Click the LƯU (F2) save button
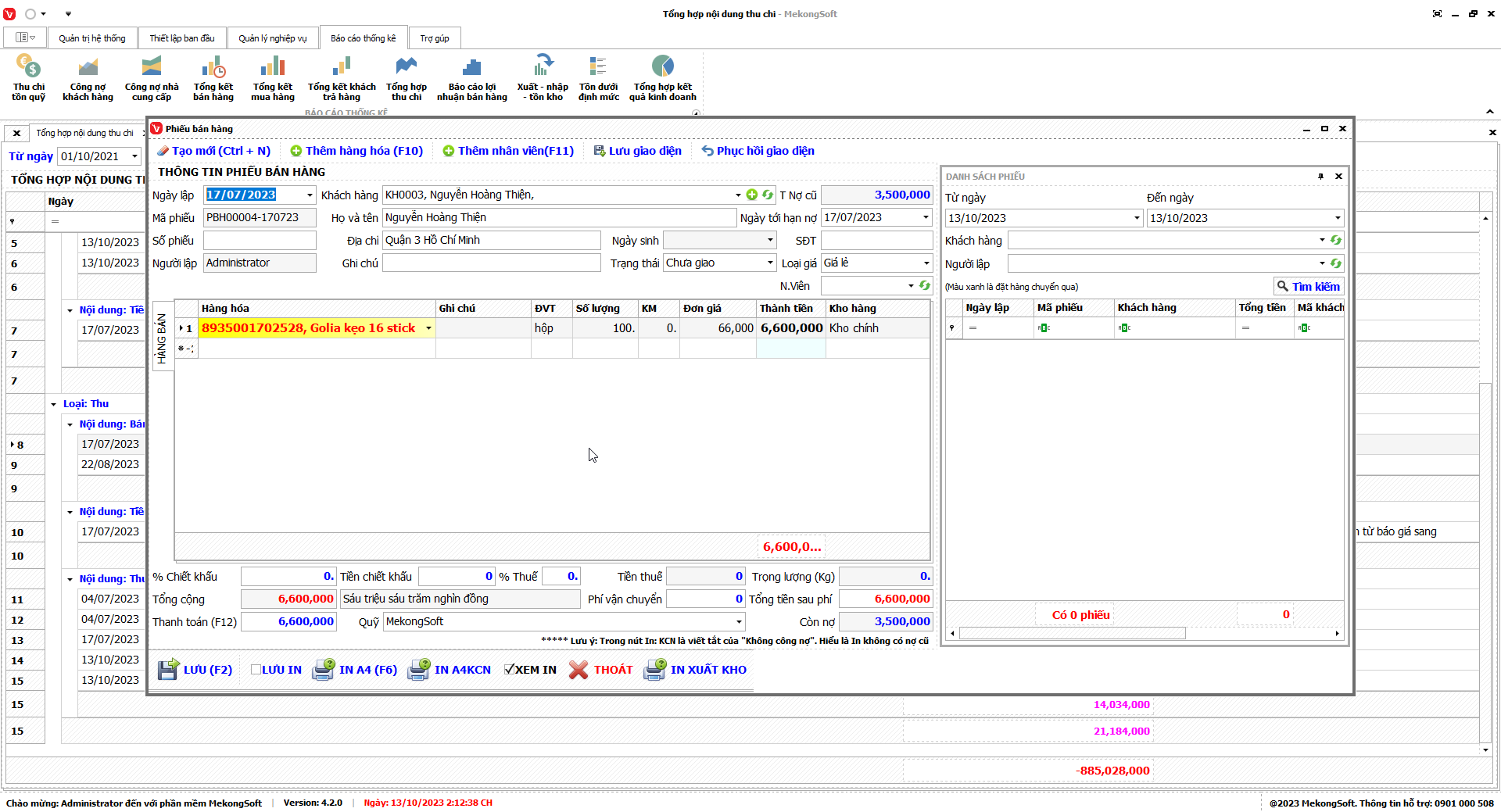Image resolution: width=1501 pixels, height=812 pixels. pyautogui.click(x=195, y=670)
